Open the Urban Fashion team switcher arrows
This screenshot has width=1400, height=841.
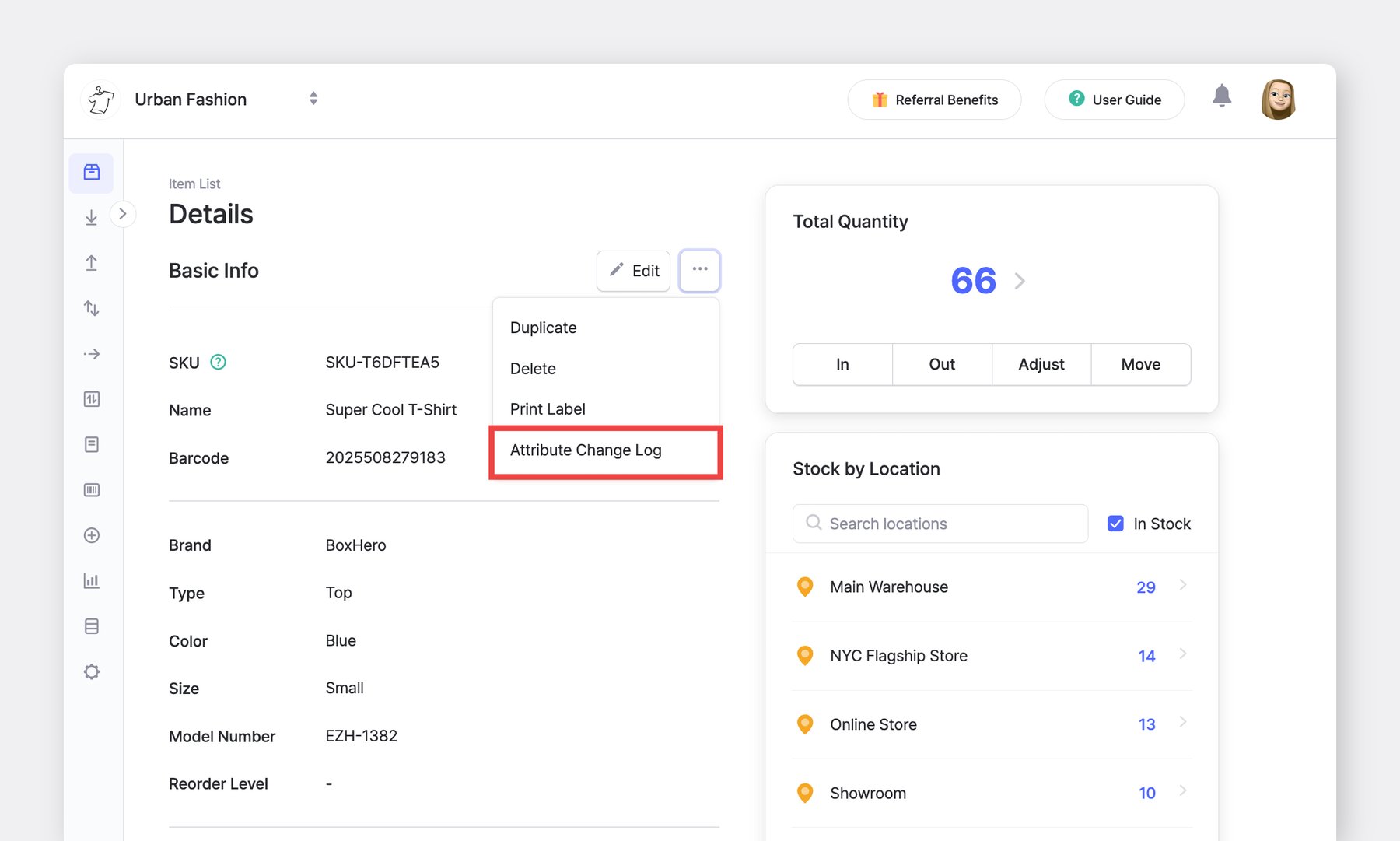pyautogui.click(x=313, y=99)
